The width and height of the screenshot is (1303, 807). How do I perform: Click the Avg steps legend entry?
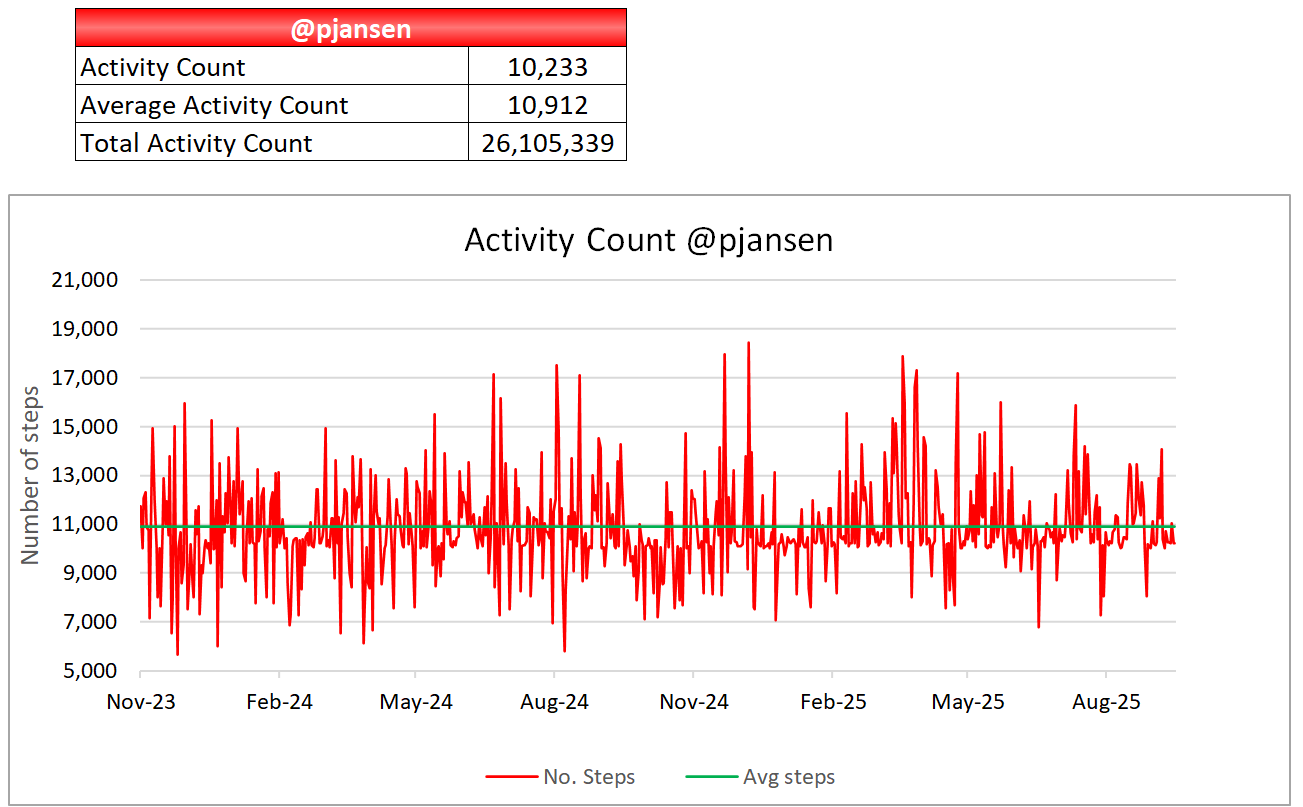point(788,777)
